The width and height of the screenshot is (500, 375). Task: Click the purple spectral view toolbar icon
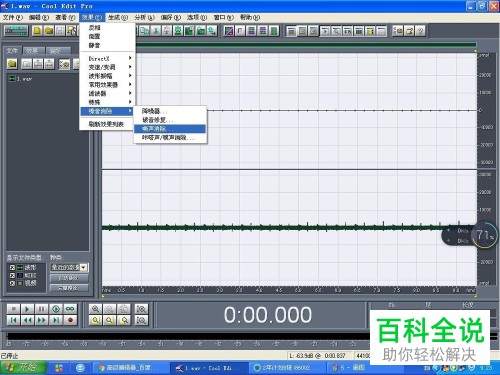pos(229,31)
